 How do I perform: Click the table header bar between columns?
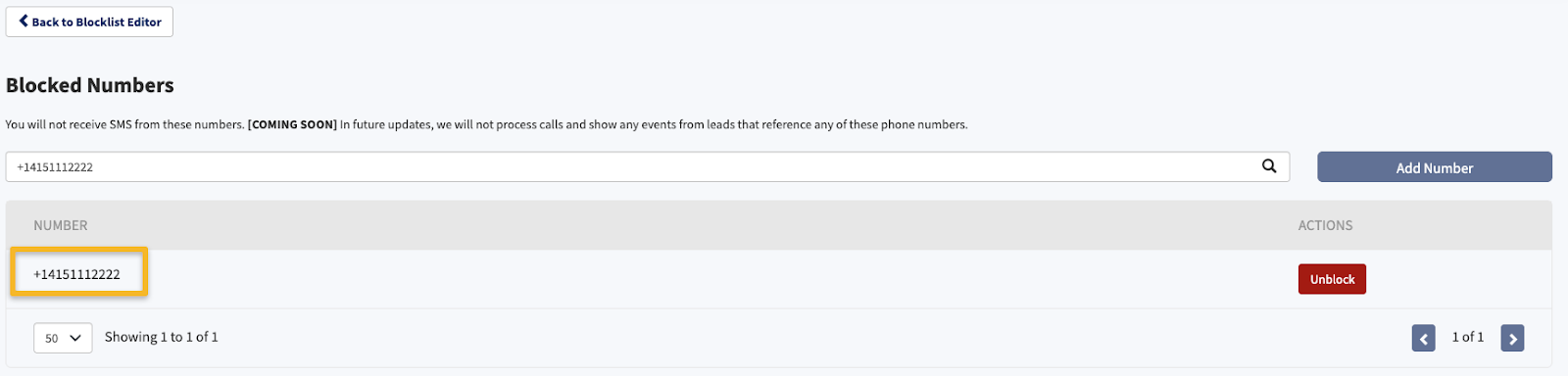pyautogui.click(x=686, y=225)
